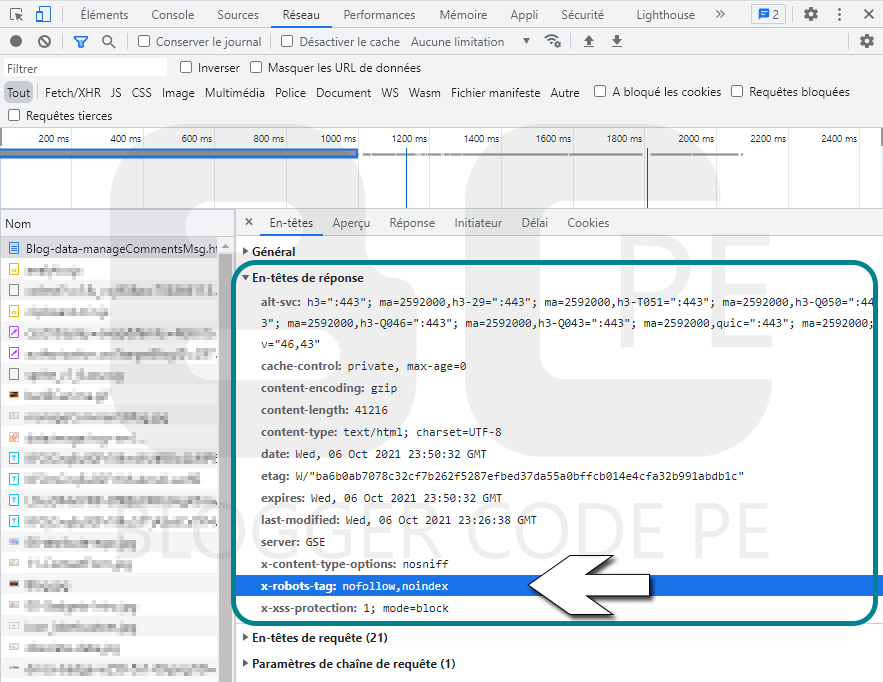
Task: Export HAR file with download arrow
Action: [617, 41]
